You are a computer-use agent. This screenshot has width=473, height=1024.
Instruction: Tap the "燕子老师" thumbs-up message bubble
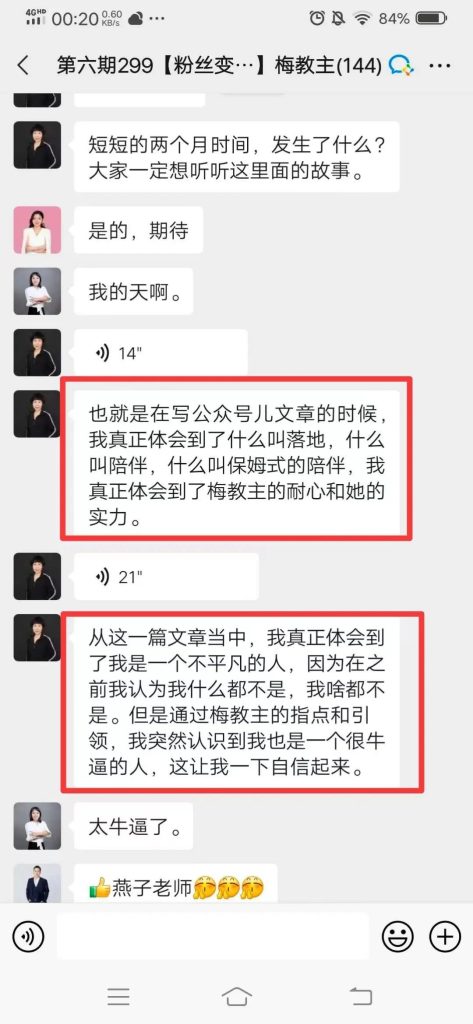pyautogui.click(x=176, y=884)
